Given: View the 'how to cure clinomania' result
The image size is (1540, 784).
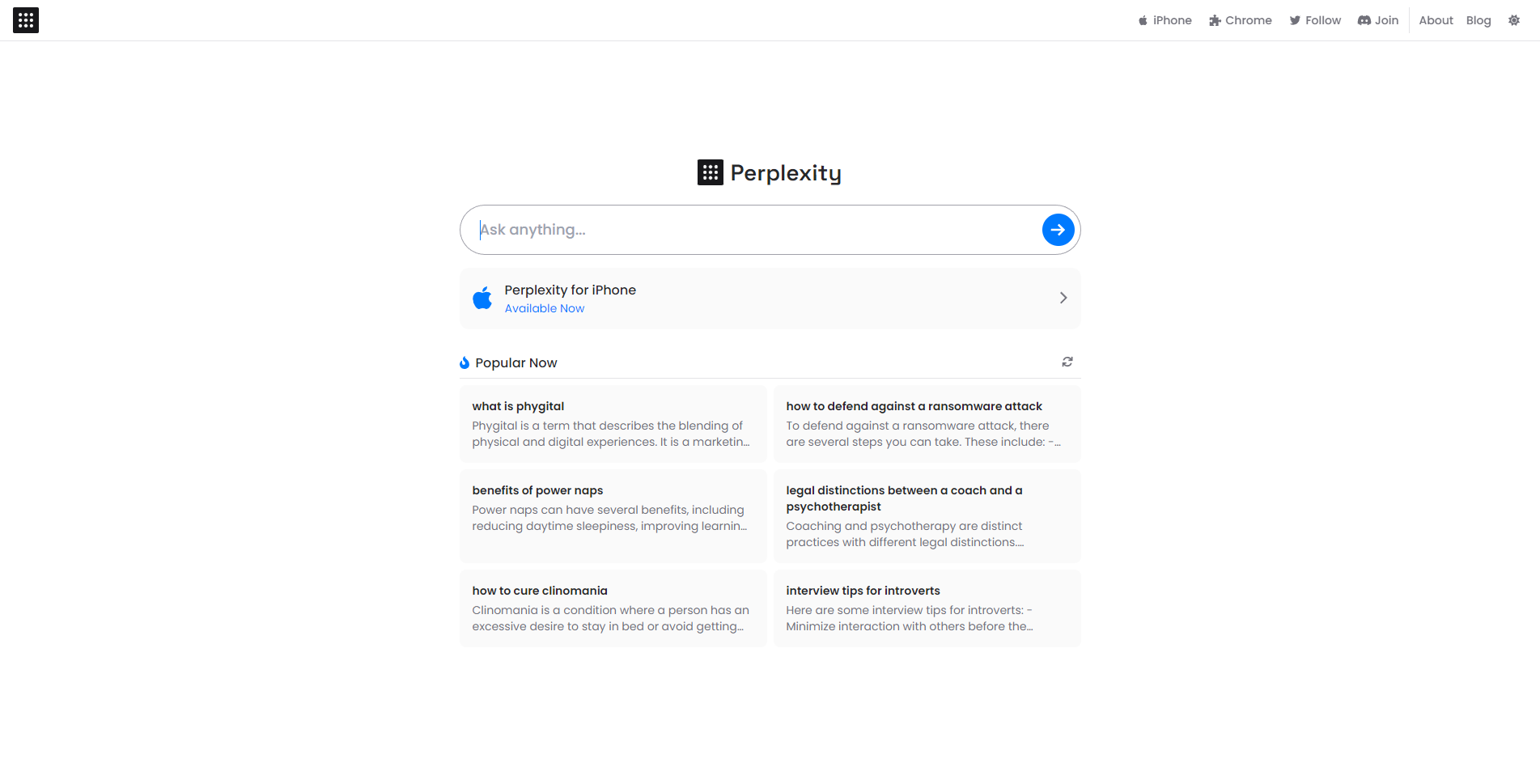Looking at the screenshot, I should (x=613, y=608).
